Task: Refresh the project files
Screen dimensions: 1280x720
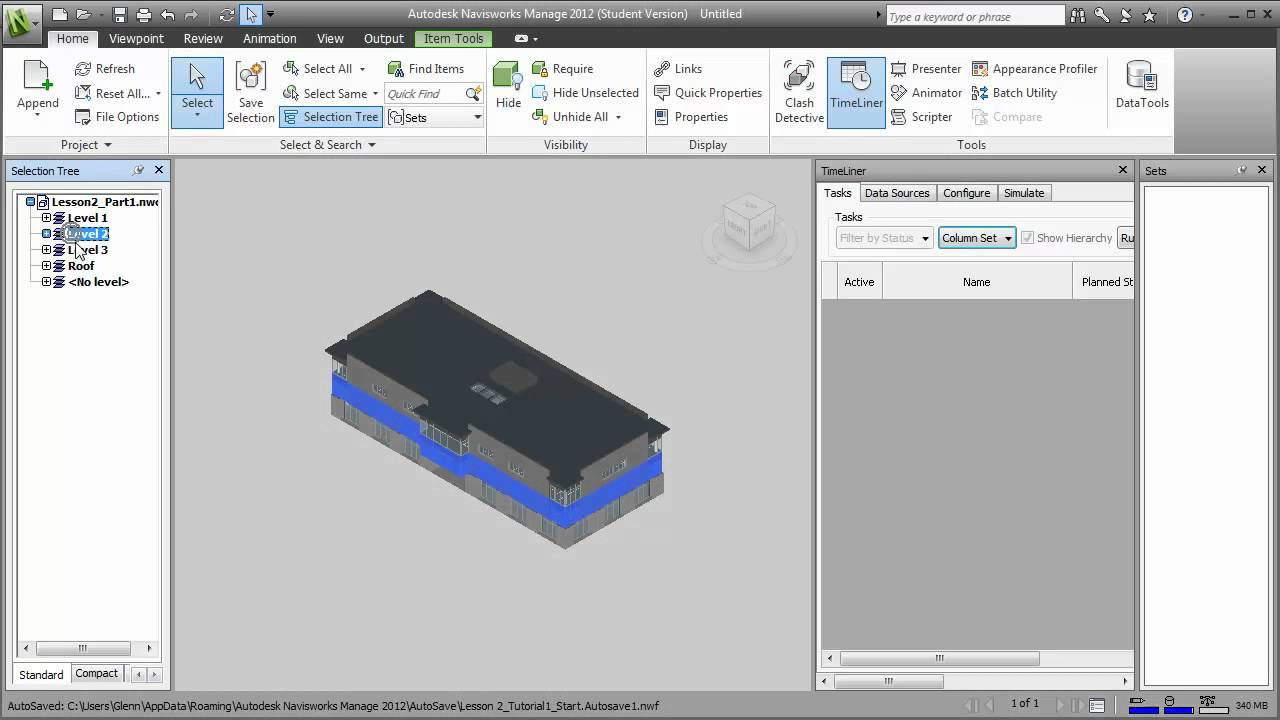Action: coord(104,69)
